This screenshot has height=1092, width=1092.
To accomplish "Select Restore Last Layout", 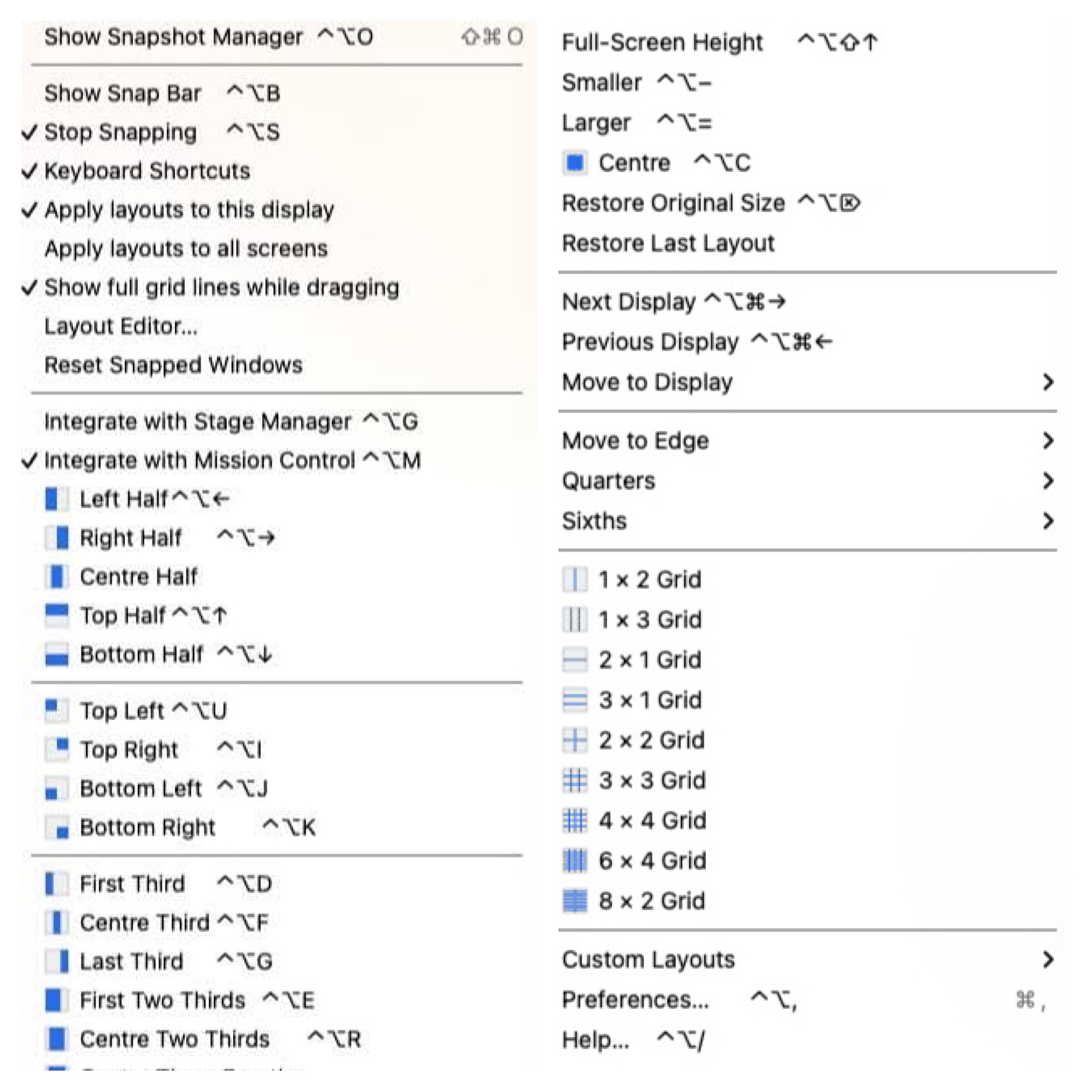I will point(668,244).
